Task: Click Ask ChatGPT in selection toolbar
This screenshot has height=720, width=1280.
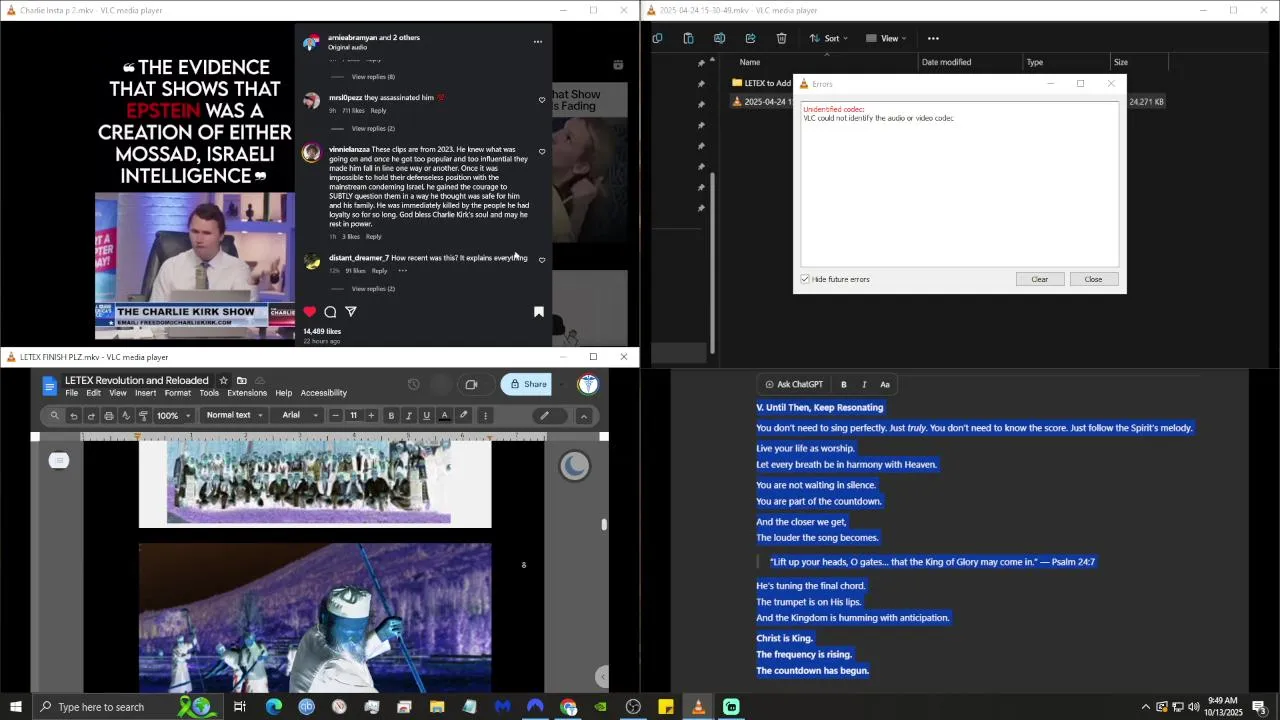Action: 794,385
